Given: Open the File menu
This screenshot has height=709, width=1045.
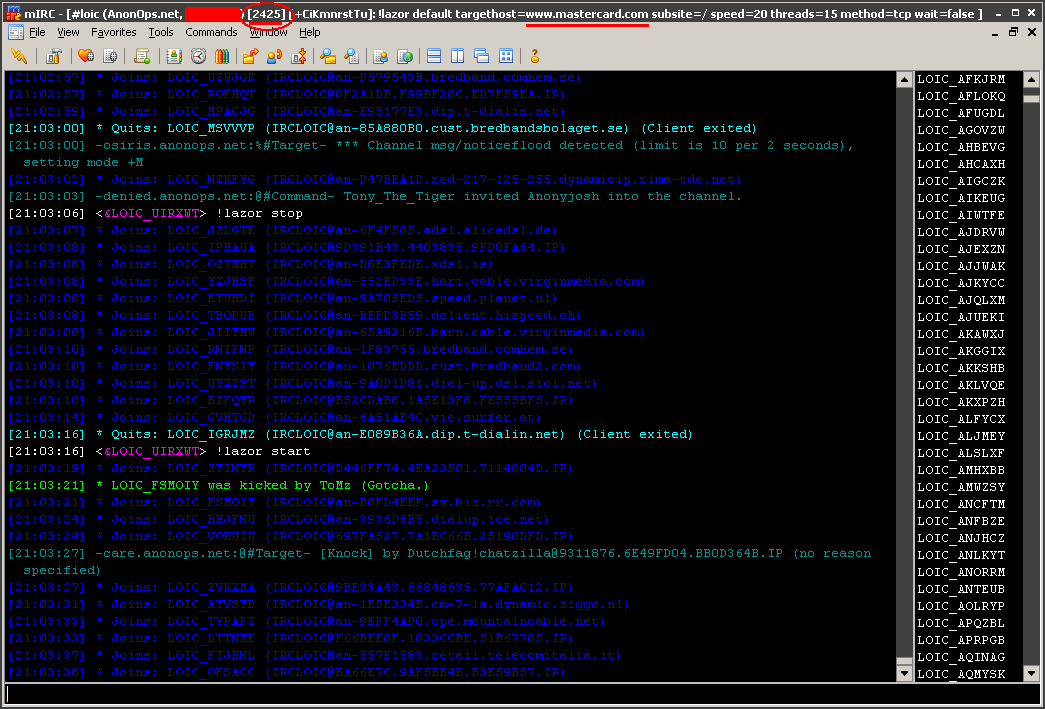Looking at the screenshot, I should pyautogui.click(x=37, y=32).
